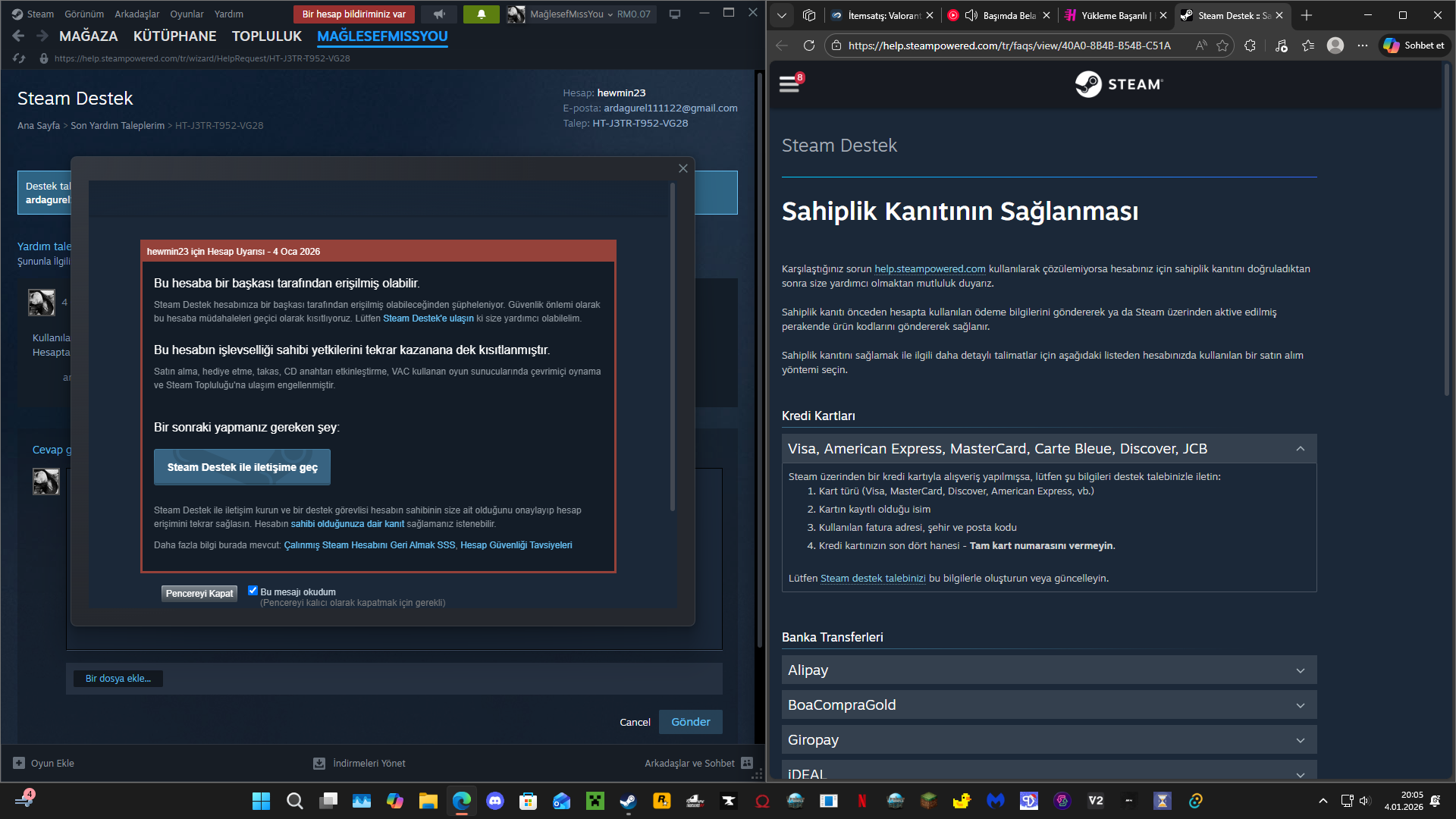Image resolution: width=1456 pixels, height=819 pixels.
Task: Go back with the Steam client arrow
Action: [x=19, y=36]
